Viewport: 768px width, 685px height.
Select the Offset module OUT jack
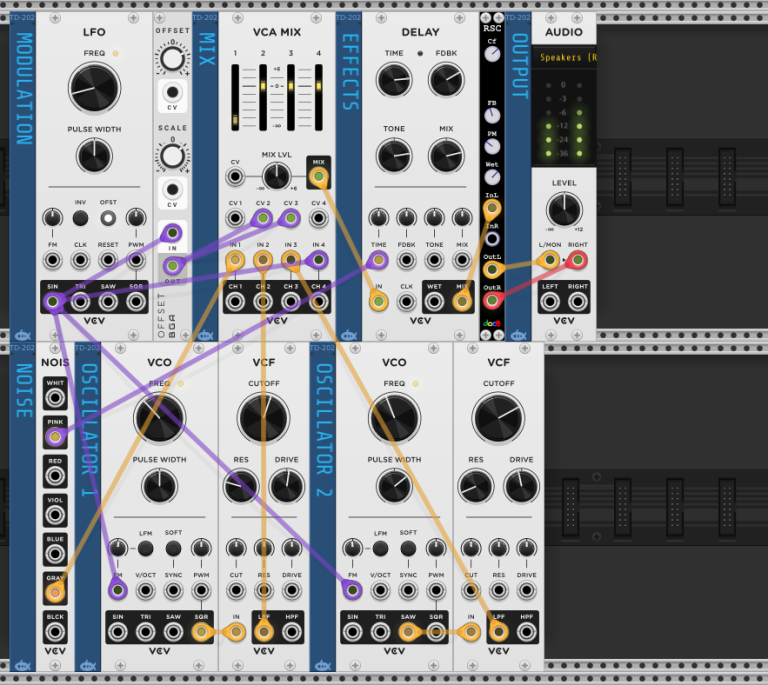(x=172, y=266)
